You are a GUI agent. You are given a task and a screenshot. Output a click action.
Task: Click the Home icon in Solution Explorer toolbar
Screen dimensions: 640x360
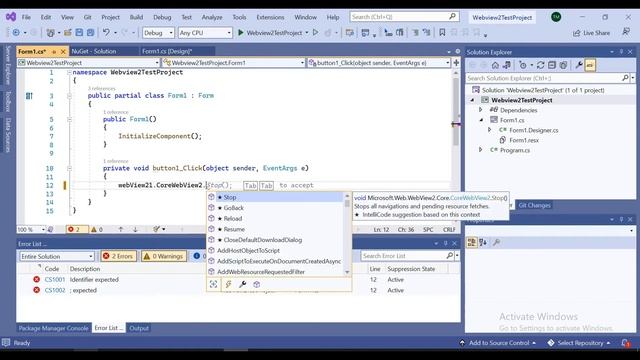495,65
